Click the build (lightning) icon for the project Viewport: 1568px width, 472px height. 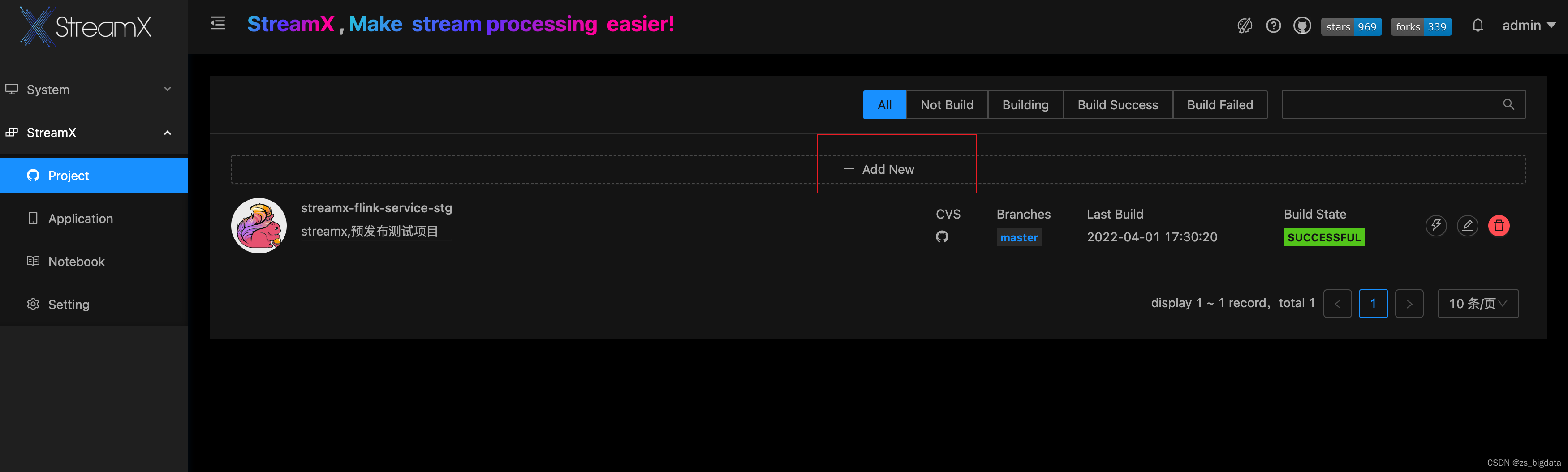pos(1436,226)
